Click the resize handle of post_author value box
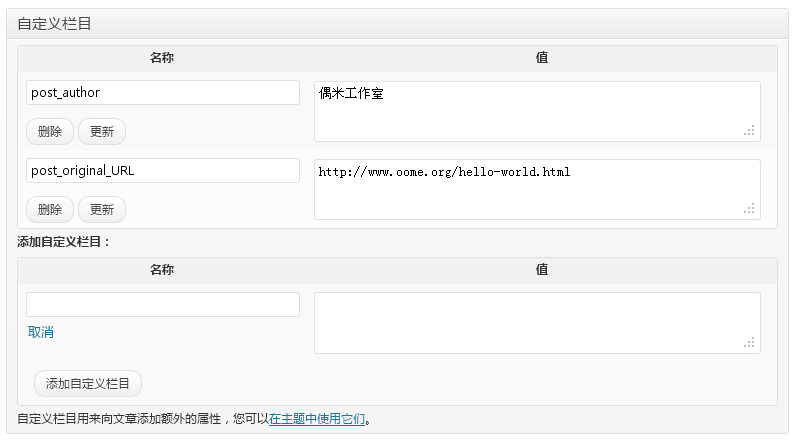Viewport: 796px width, 440px height. click(x=749, y=131)
